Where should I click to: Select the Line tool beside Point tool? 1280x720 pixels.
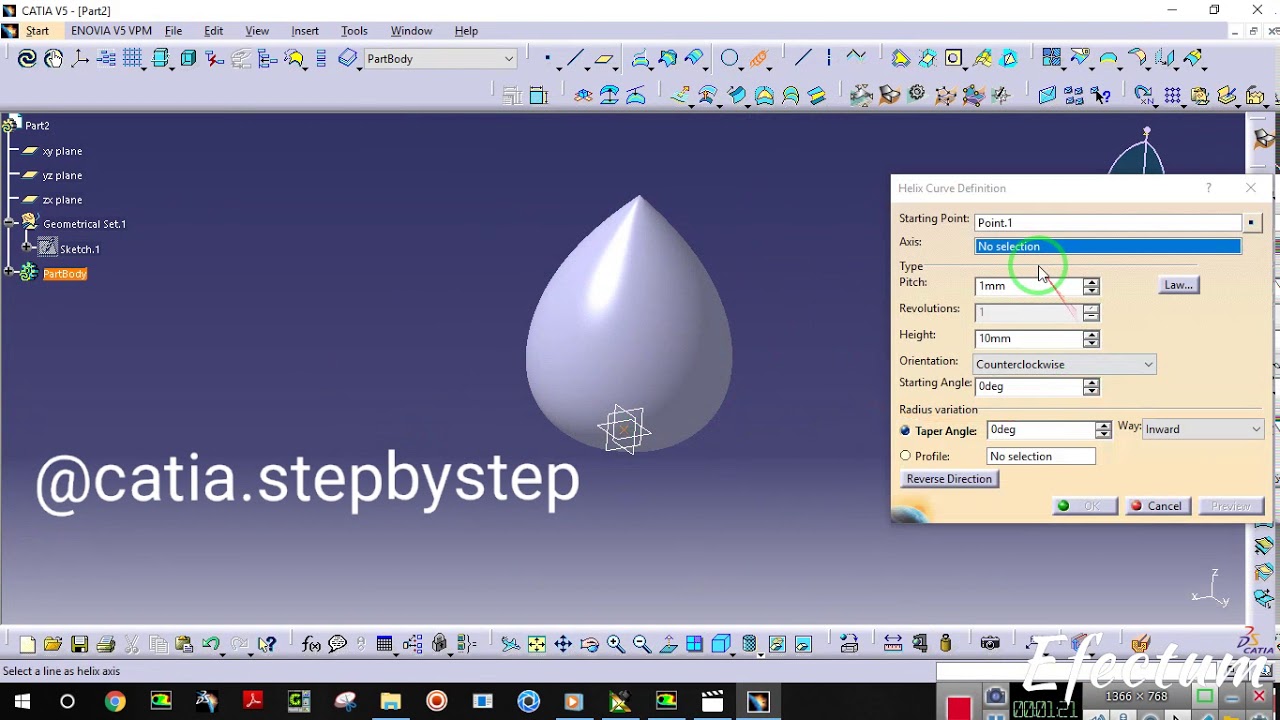tap(575, 59)
